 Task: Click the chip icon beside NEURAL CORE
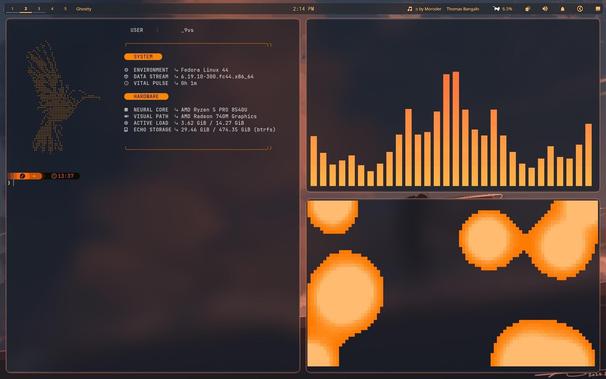pos(126,110)
